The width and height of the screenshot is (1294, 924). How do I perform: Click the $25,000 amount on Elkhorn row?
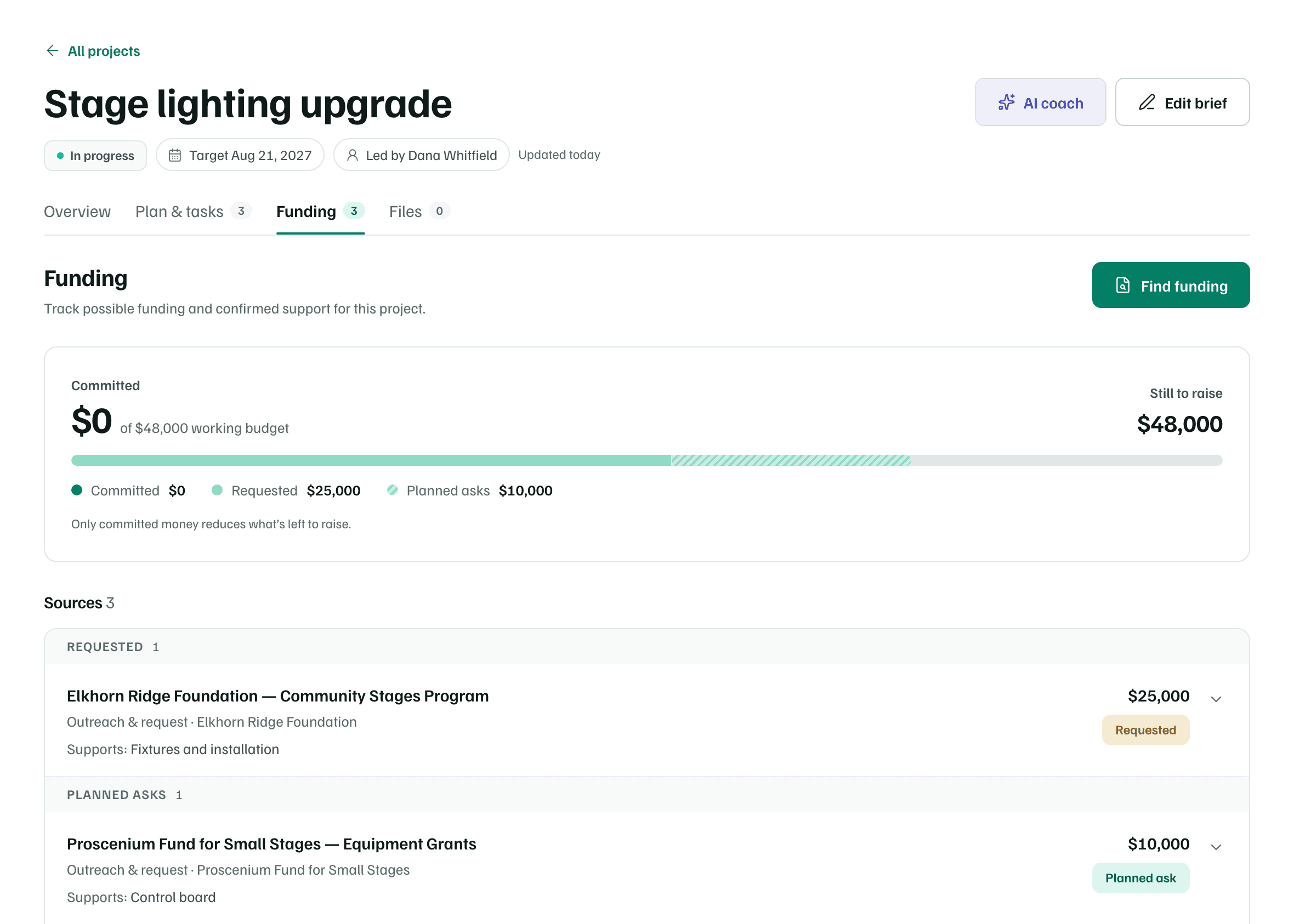(x=1158, y=696)
